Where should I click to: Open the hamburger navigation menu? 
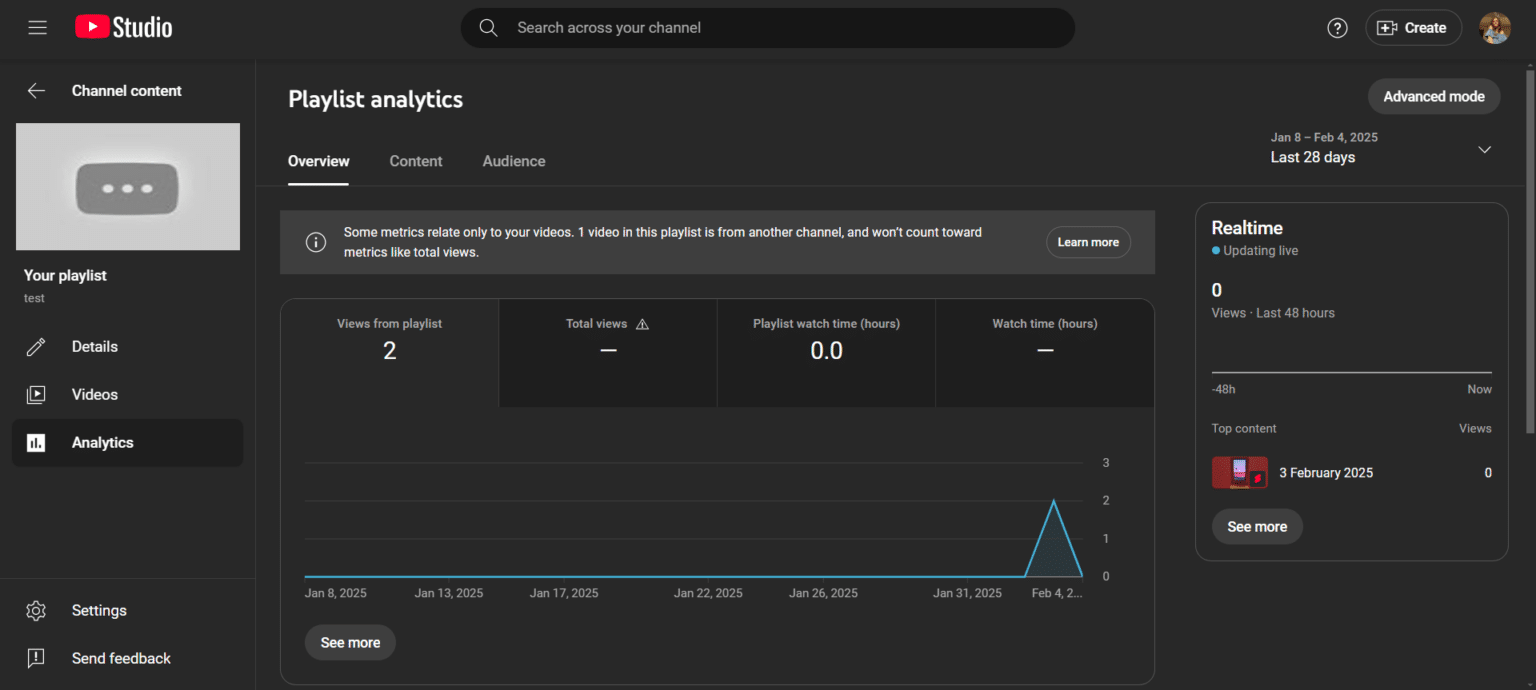click(38, 28)
